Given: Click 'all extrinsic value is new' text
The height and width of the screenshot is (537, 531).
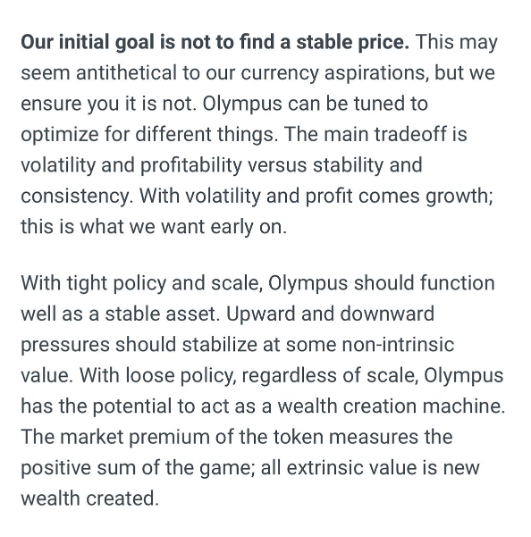Looking at the screenshot, I should (x=370, y=467).
